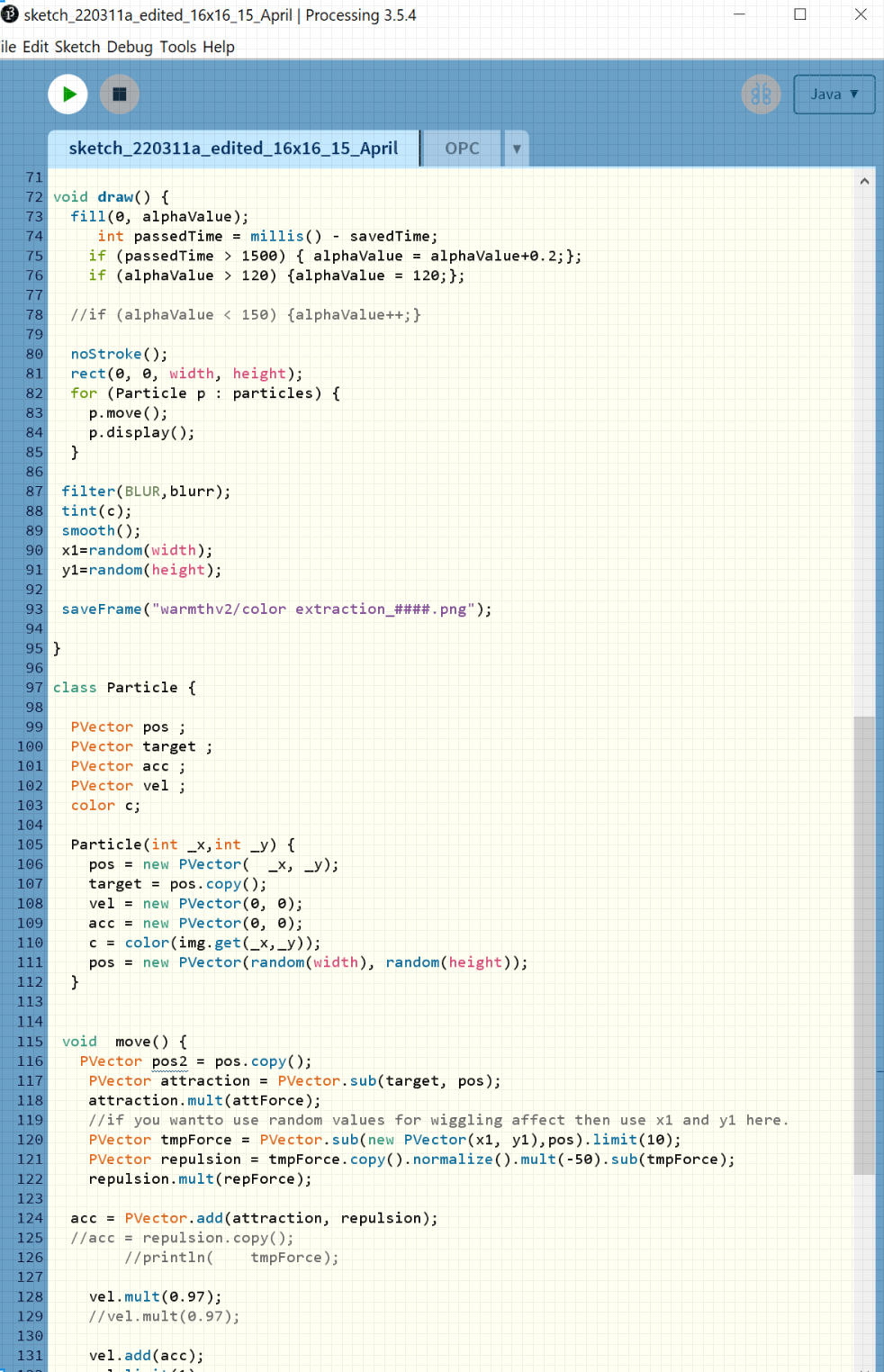884x1372 pixels.
Task: Open the Java mode dropdown
Action: coord(834,94)
